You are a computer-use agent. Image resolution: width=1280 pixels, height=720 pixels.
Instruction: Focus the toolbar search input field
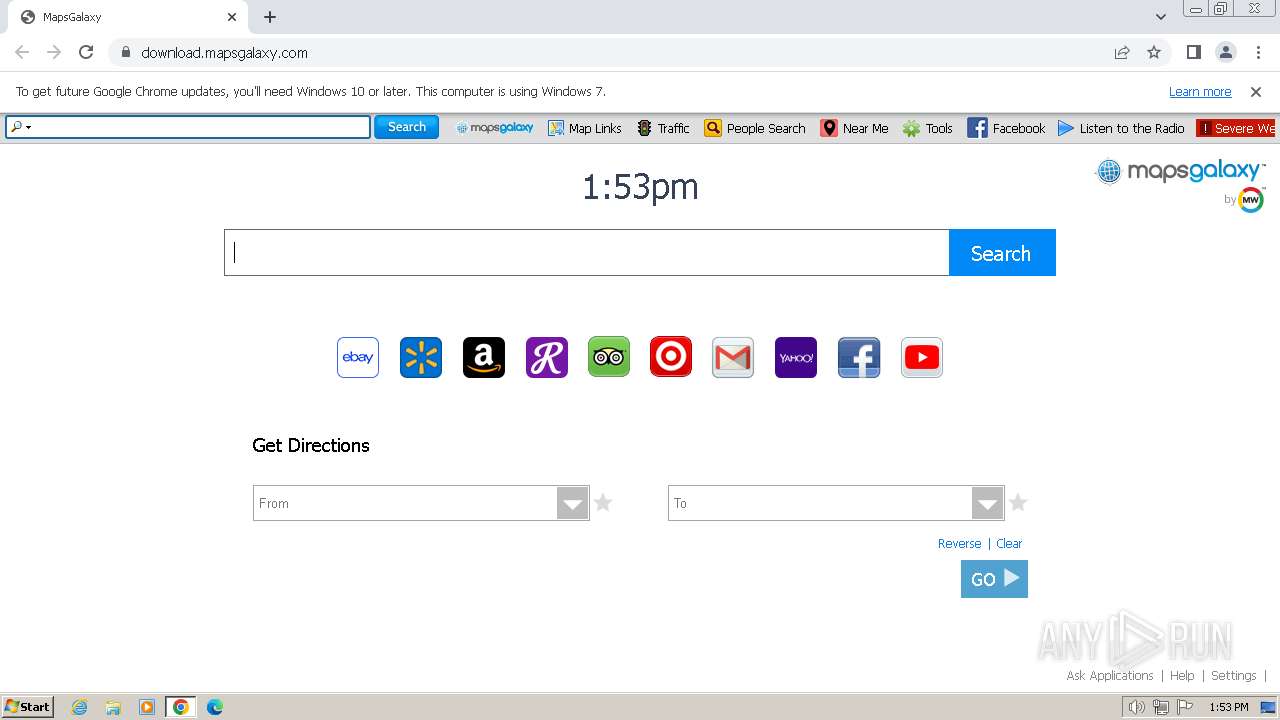(202, 127)
